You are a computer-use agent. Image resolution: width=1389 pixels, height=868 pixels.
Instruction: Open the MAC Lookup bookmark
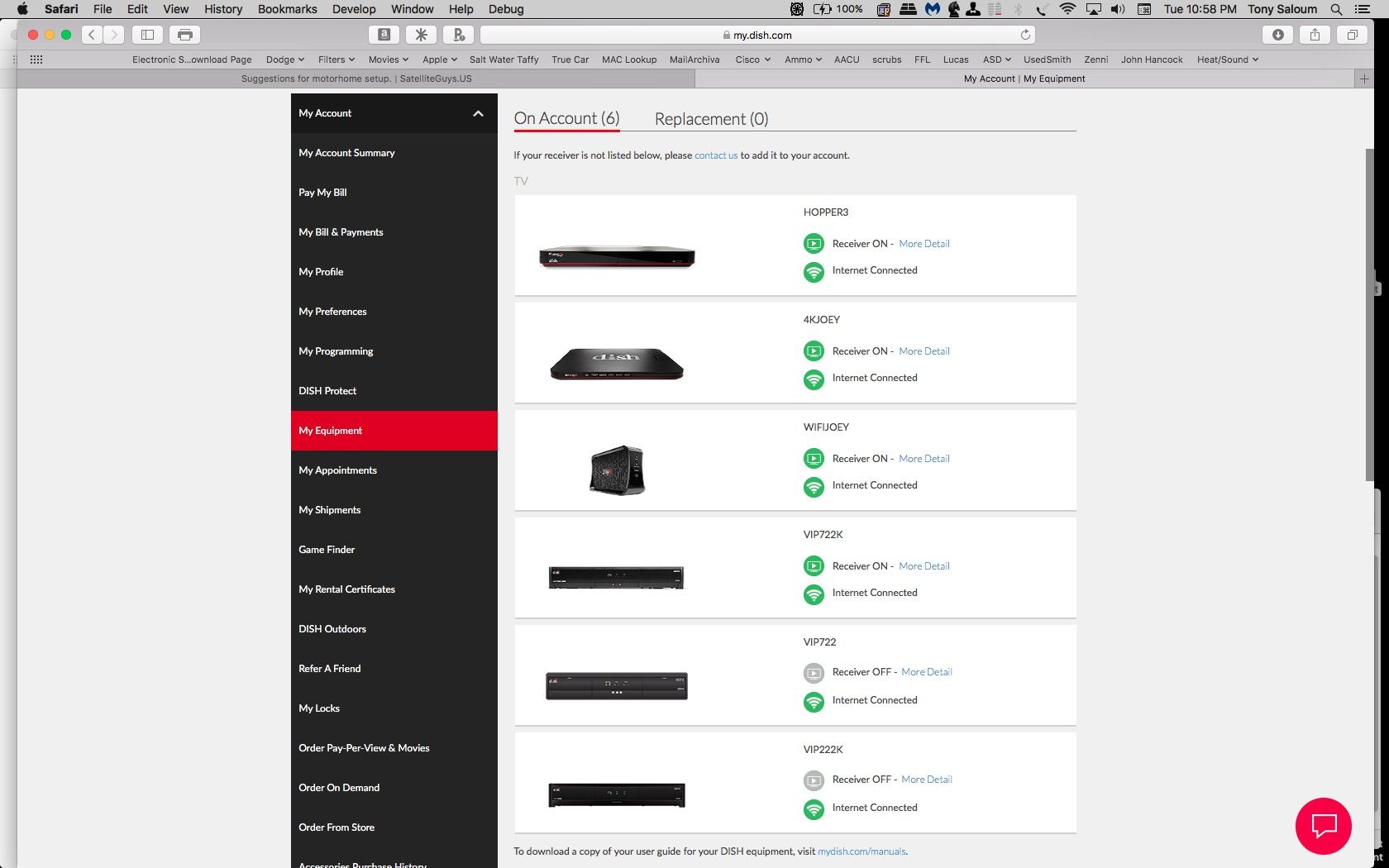point(629,60)
